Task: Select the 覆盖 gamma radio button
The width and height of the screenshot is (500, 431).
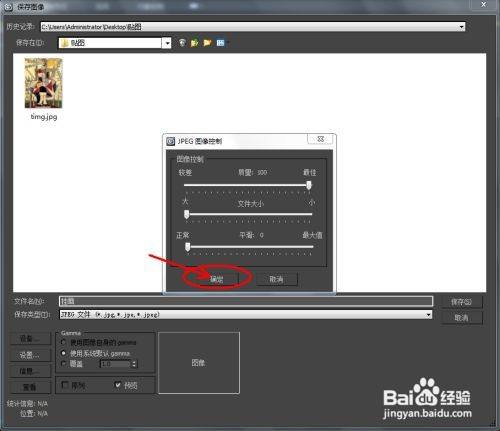Action: (x=64, y=363)
